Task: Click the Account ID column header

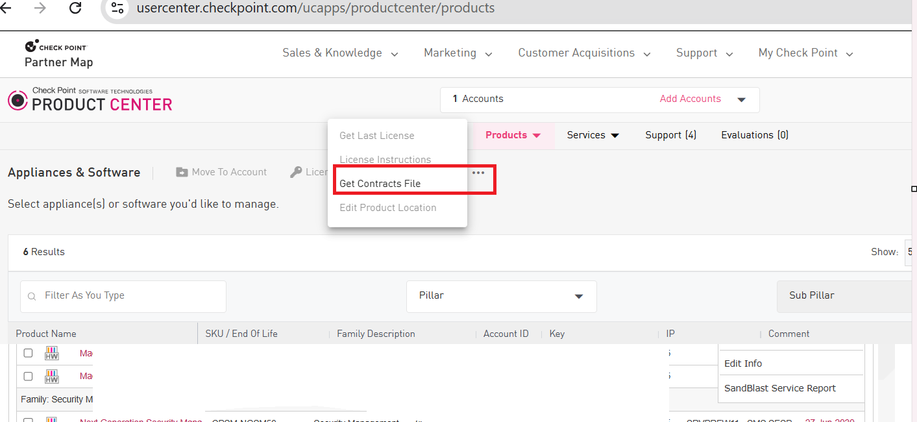Action: click(x=506, y=334)
